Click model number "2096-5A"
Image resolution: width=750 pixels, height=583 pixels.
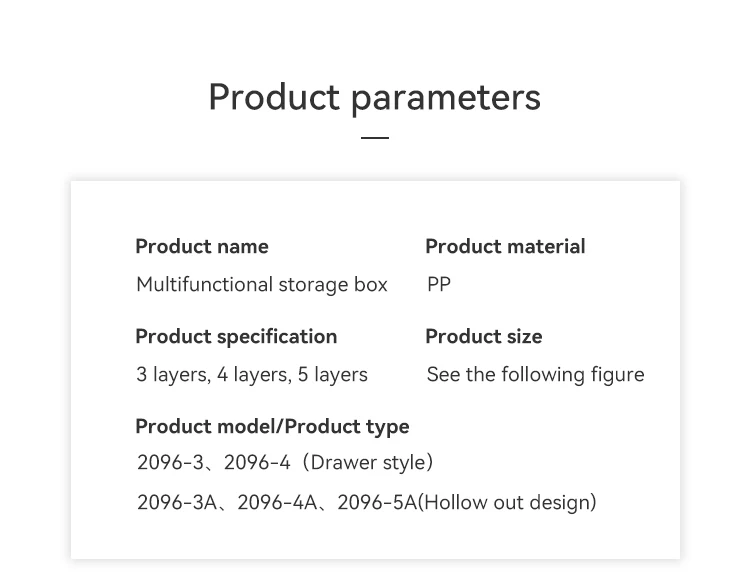[376, 502]
